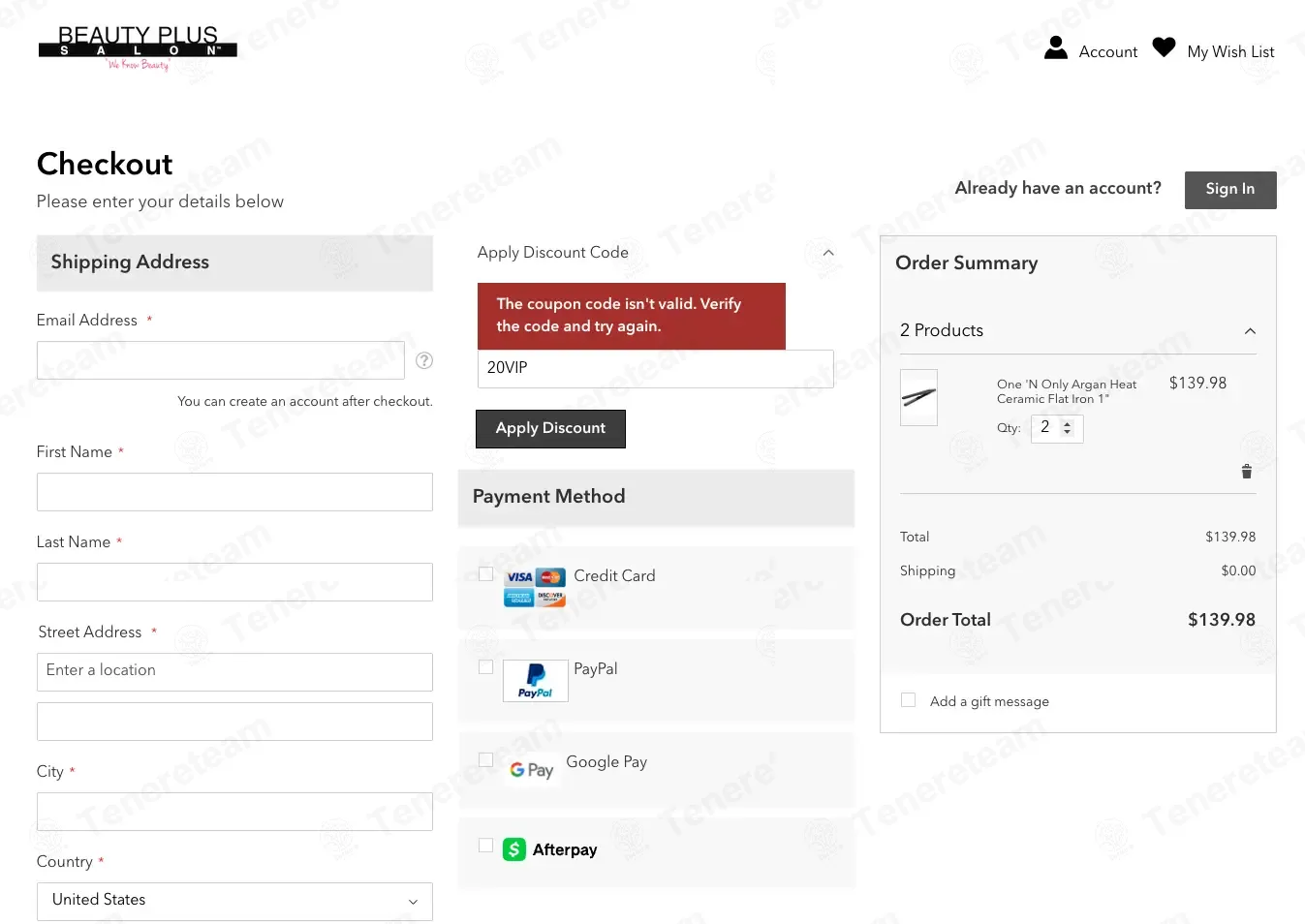Viewport: 1305px width, 924px height.
Task: Click the Afterpay logo icon
Action: (x=514, y=849)
